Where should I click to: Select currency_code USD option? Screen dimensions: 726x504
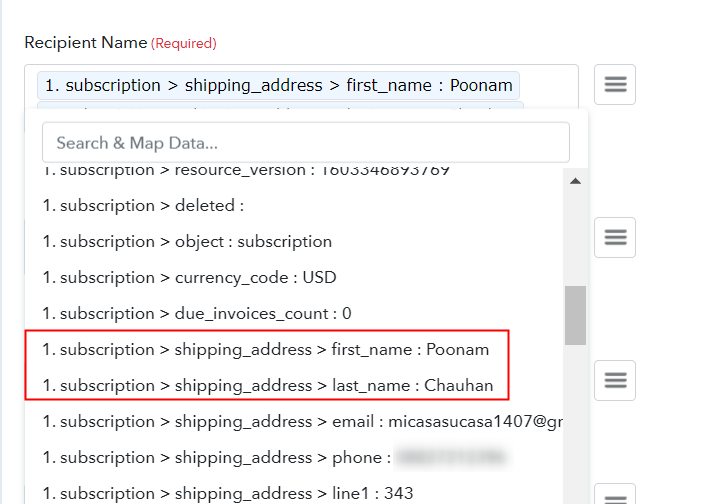[x=189, y=277]
